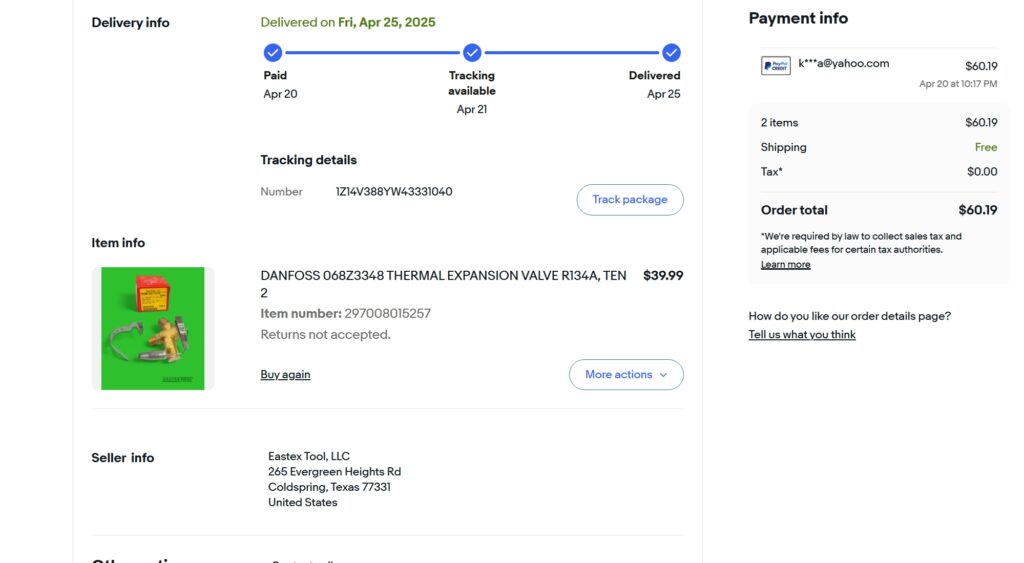Click the Apr 20 at 10:17 PM timestamp
Viewport: 1024px width, 563px height.
[x=958, y=84]
